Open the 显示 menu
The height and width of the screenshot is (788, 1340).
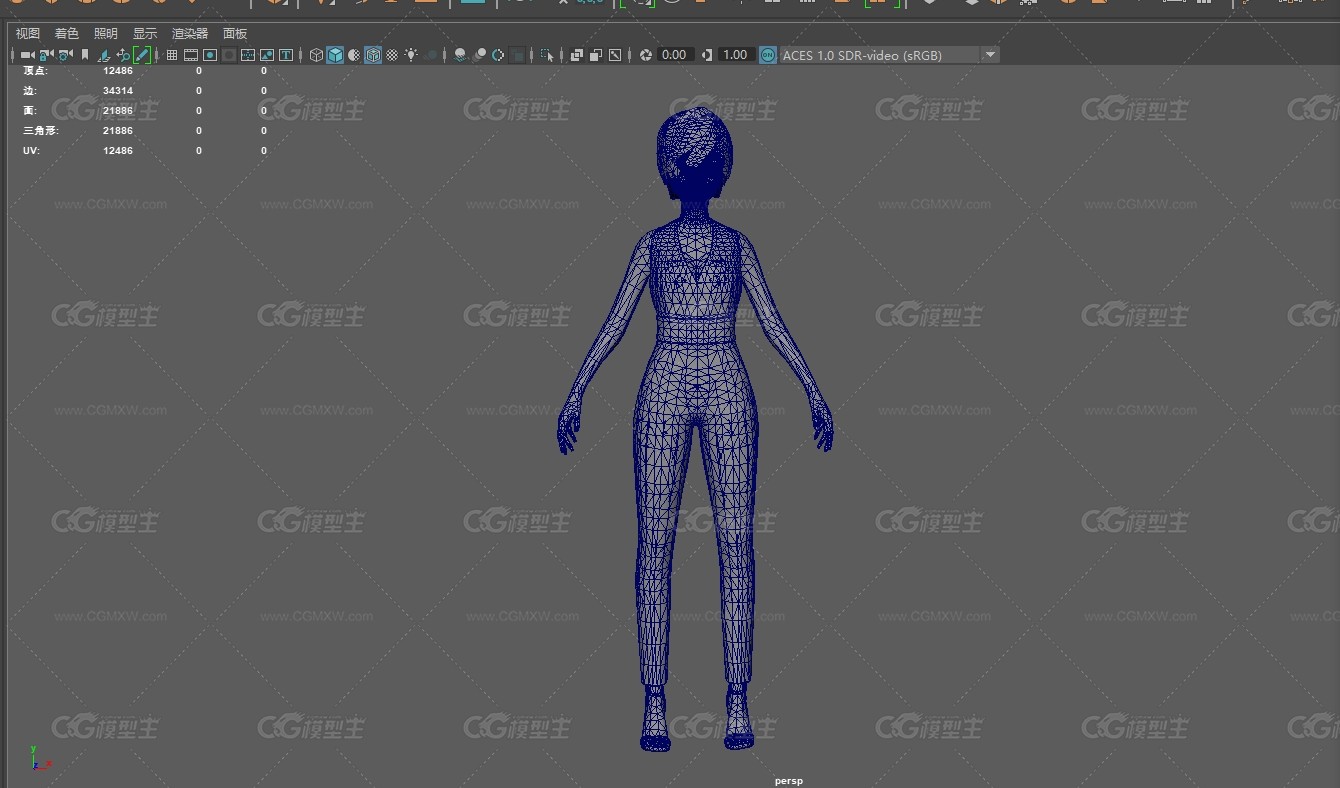[145, 34]
